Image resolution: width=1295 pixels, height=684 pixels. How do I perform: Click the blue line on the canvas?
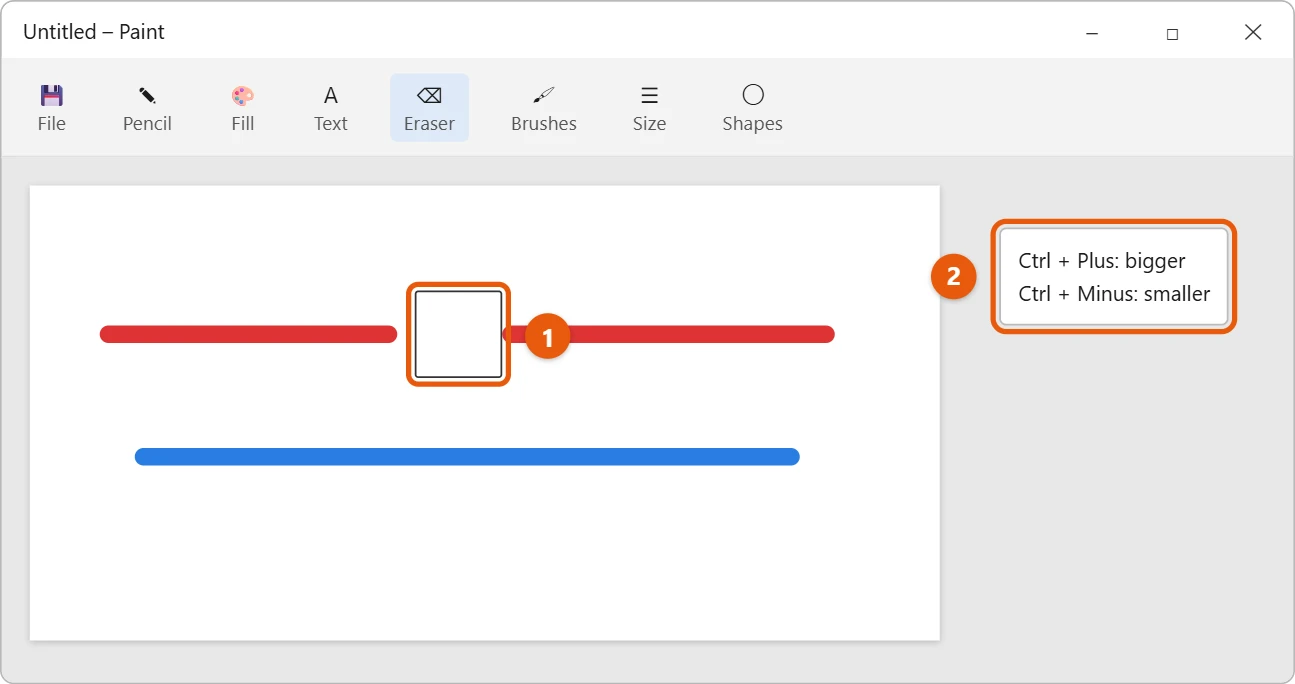point(467,457)
